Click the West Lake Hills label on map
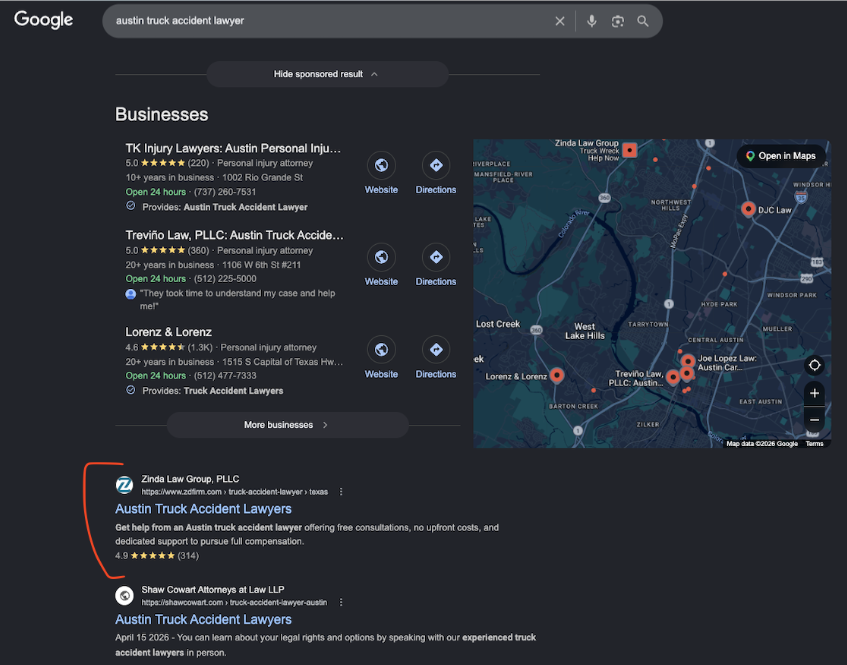Image resolution: width=847 pixels, height=665 pixels. (585, 331)
